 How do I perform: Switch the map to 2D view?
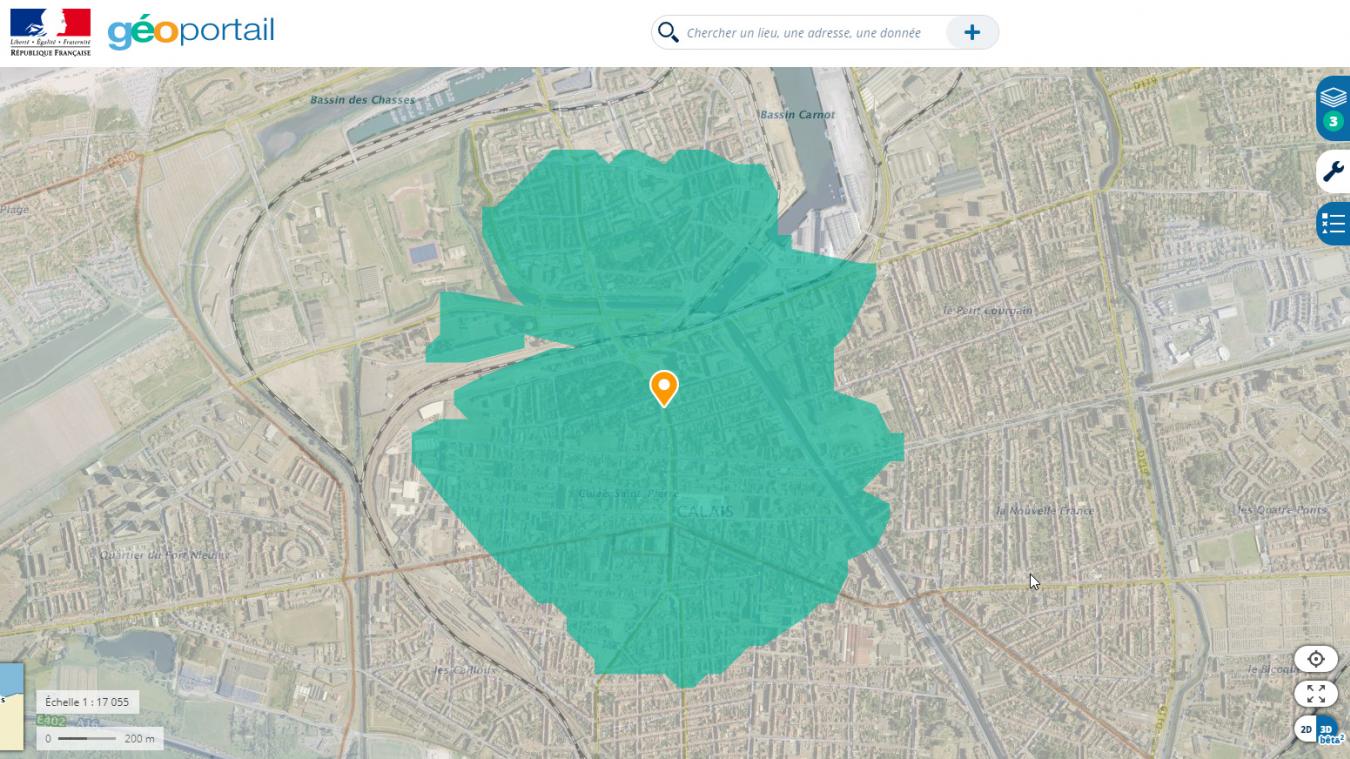1306,729
